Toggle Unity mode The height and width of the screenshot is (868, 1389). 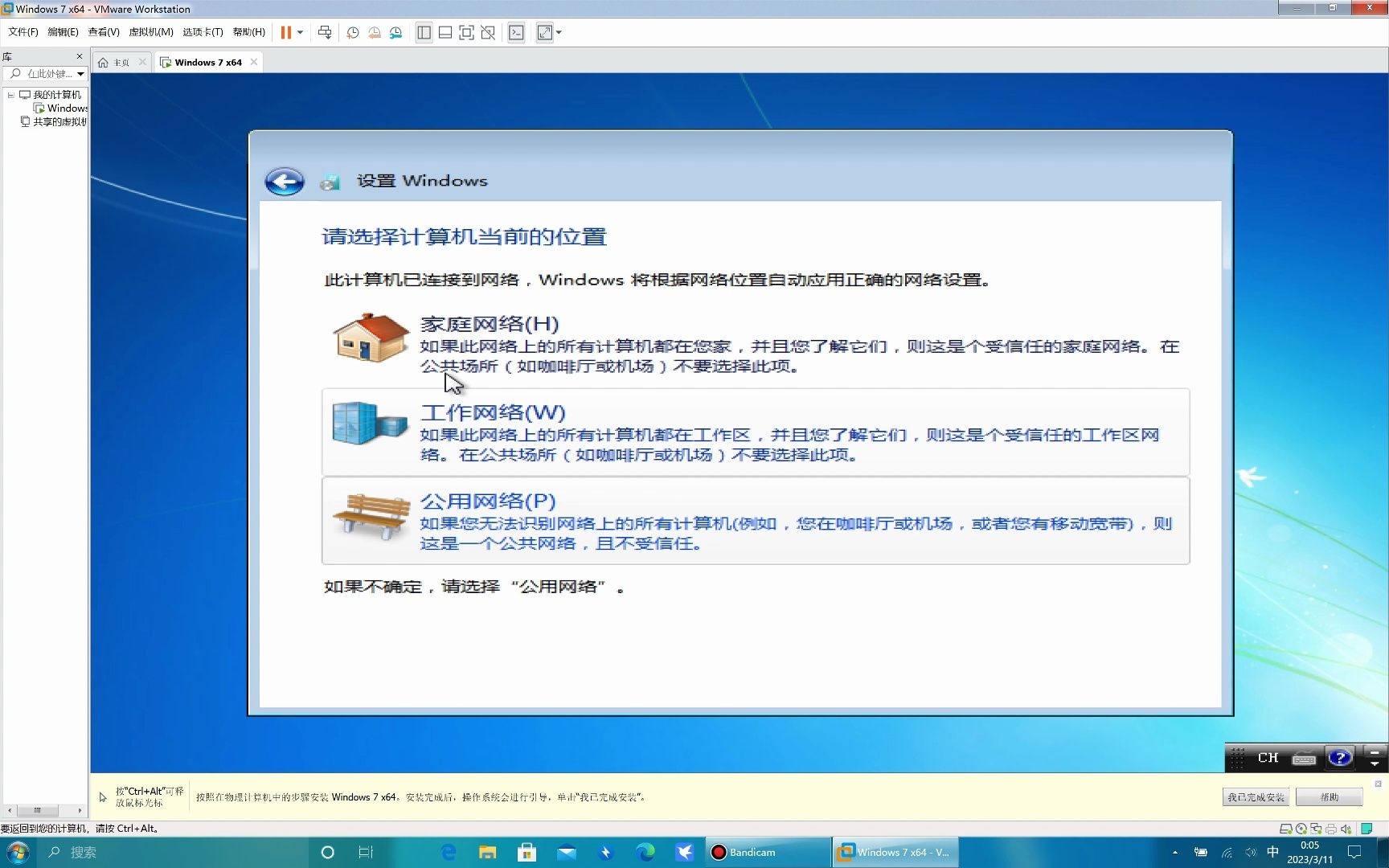(x=488, y=33)
